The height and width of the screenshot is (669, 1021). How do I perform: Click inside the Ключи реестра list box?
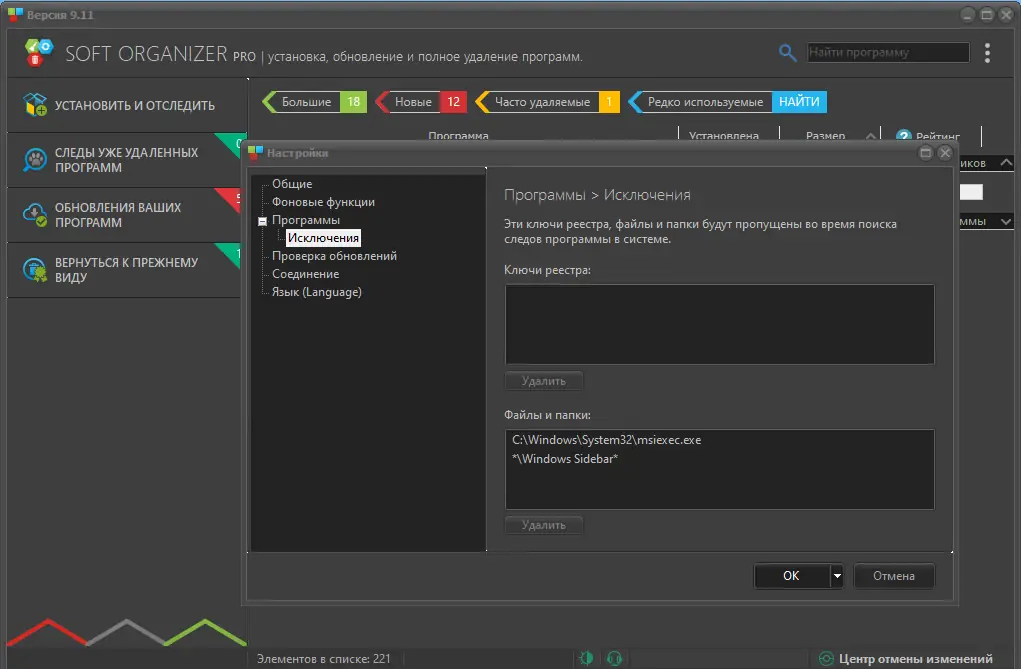[720, 324]
